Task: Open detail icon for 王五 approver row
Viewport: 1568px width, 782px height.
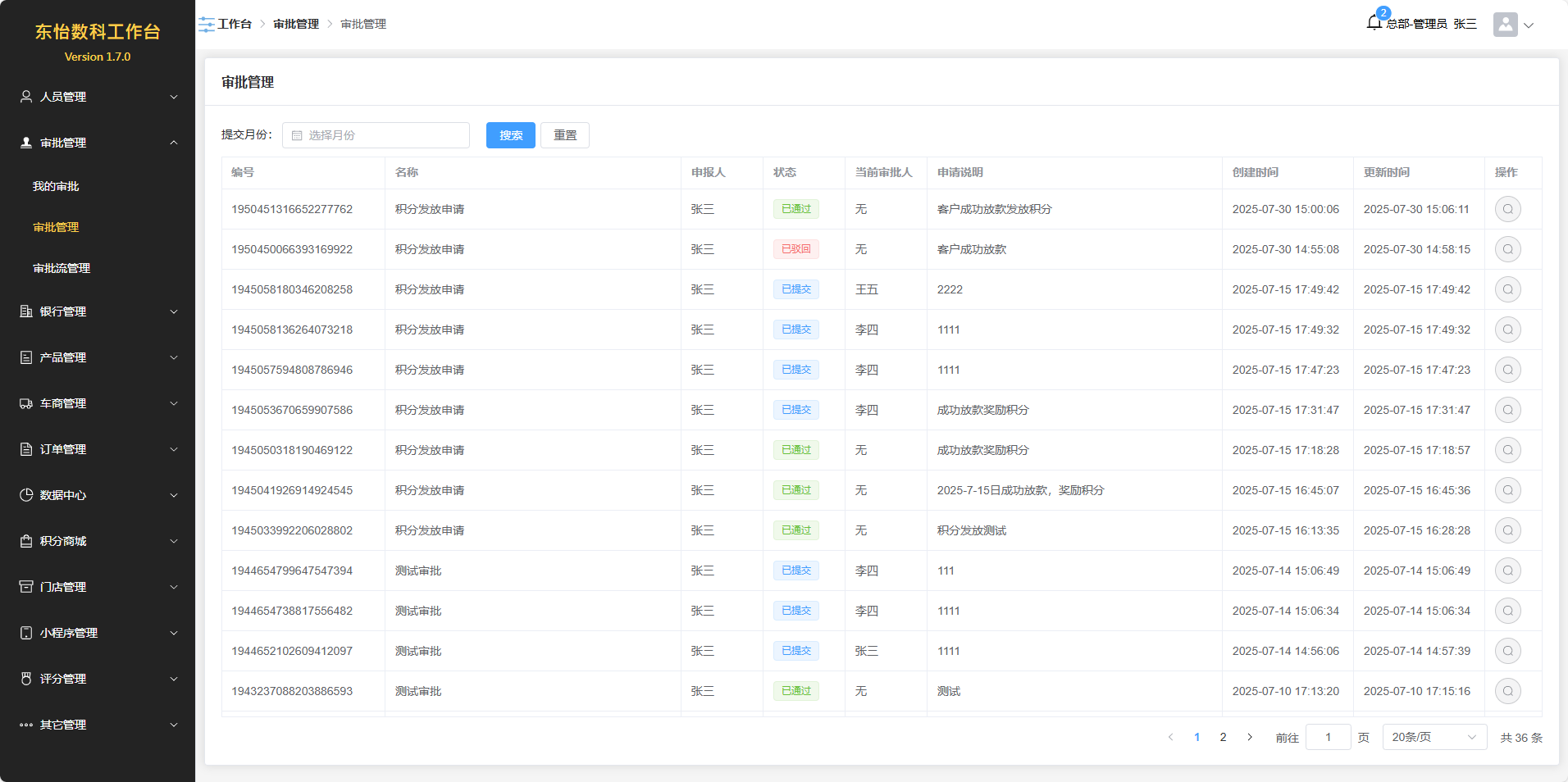Action: pyautogui.click(x=1507, y=289)
